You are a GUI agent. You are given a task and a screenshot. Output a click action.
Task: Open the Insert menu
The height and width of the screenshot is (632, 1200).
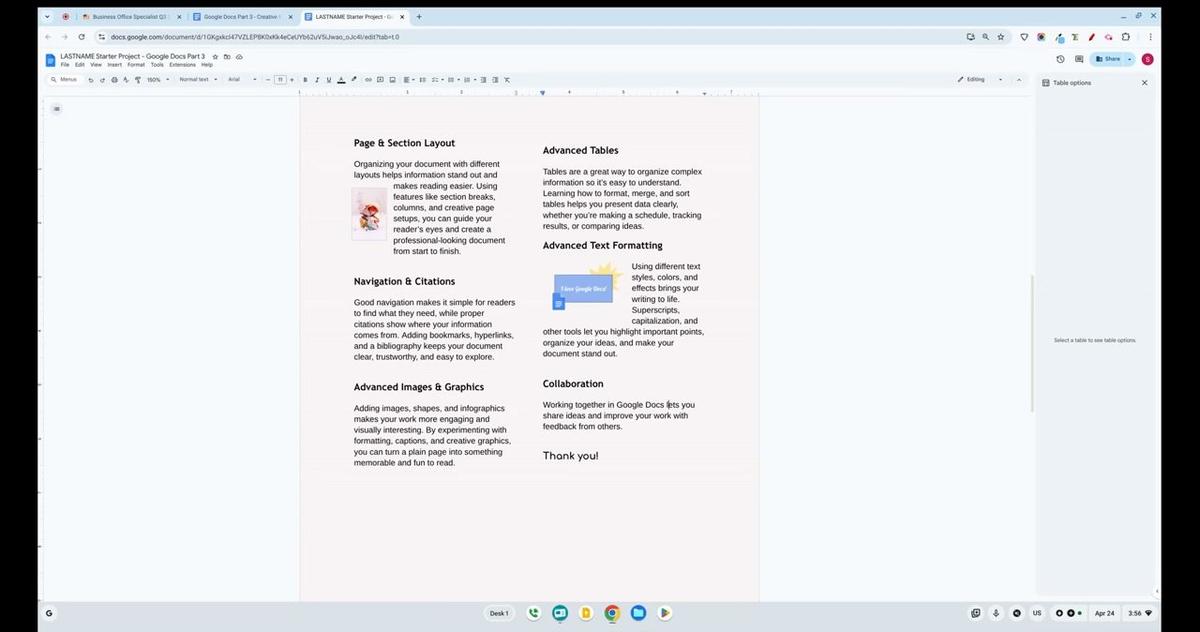[x=113, y=64]
